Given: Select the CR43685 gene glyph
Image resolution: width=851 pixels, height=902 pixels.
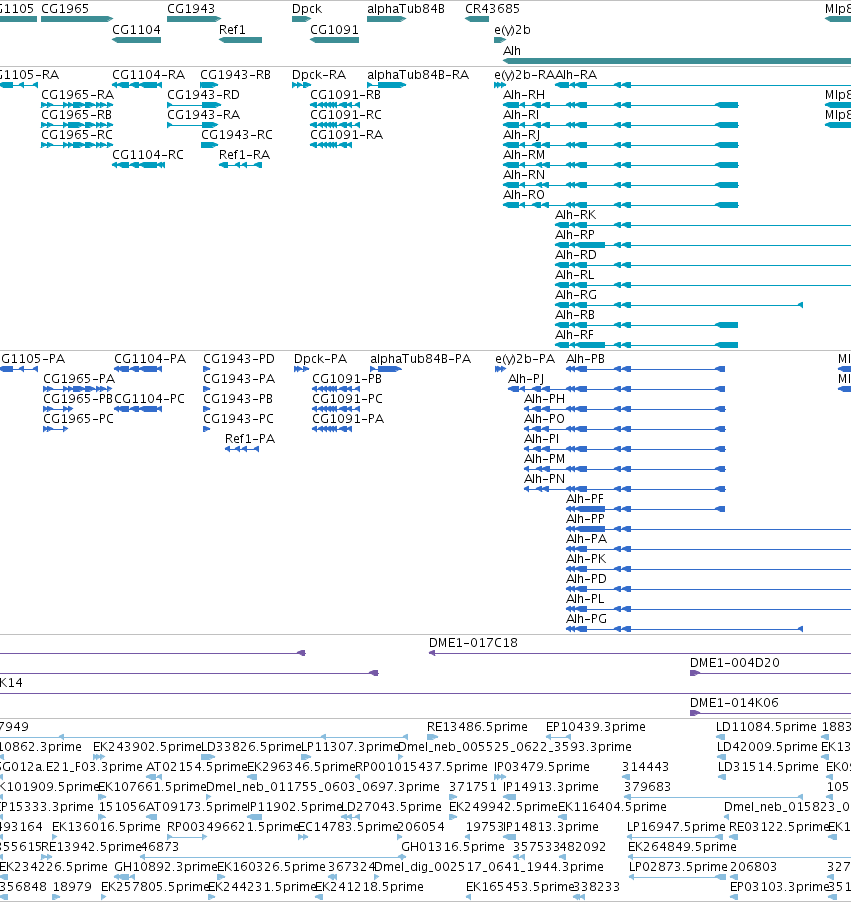Looking at the screenshot, I should [477, 19].
